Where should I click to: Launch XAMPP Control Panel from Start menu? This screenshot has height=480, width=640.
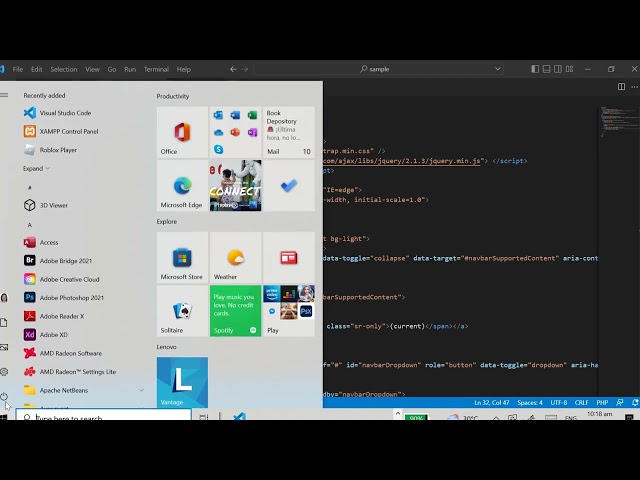(61, 131)
